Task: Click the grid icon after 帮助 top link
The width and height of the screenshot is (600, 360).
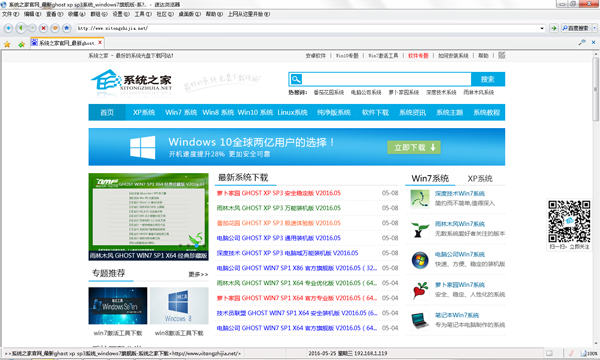Action: coord(502,55)
